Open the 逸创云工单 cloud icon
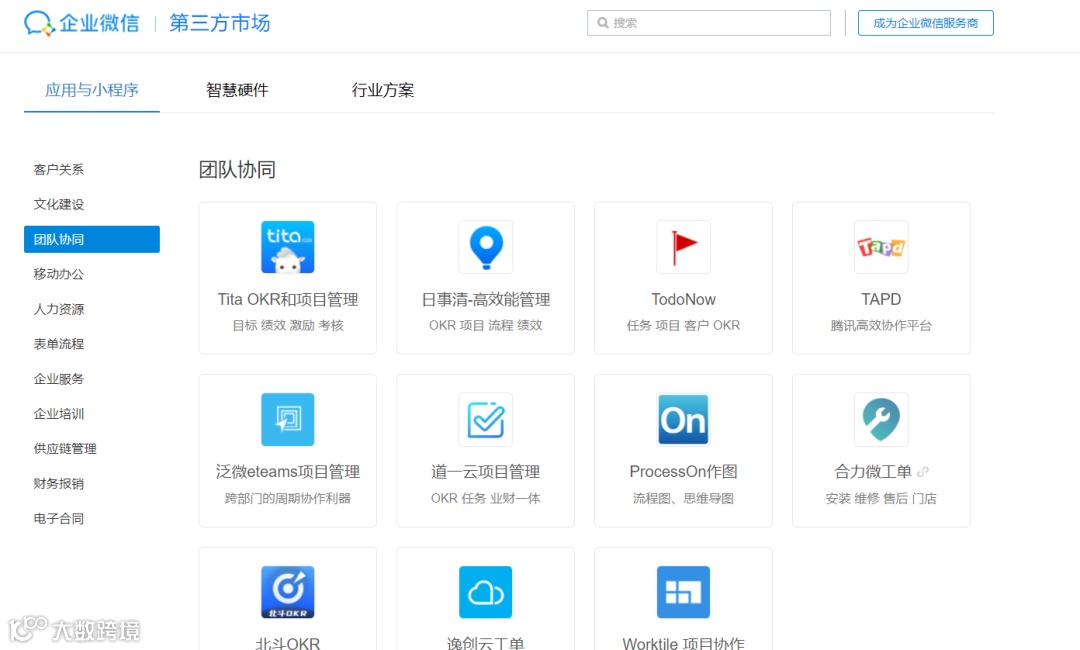This screenshot has width=1080, height=650. 486,592
